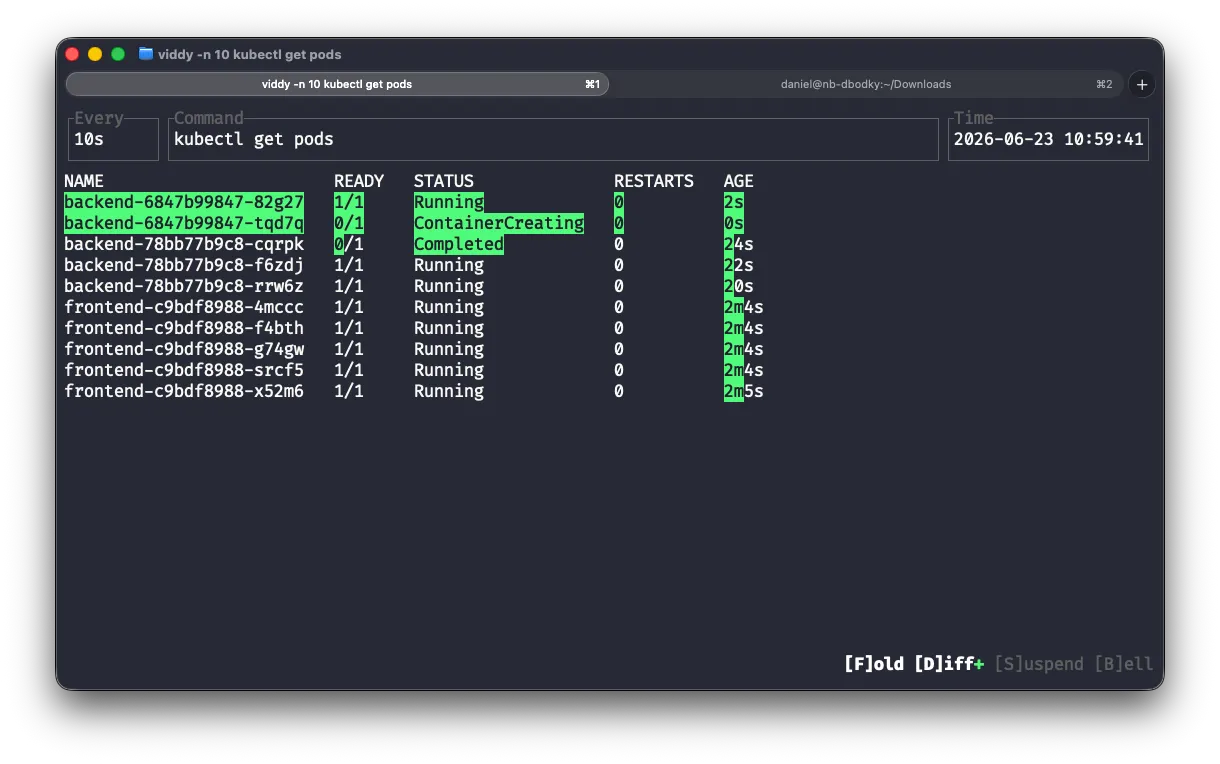Select pod frontend-c9bdf8988-4mccc
This screenshot has width=1220, height=764.
184,307
